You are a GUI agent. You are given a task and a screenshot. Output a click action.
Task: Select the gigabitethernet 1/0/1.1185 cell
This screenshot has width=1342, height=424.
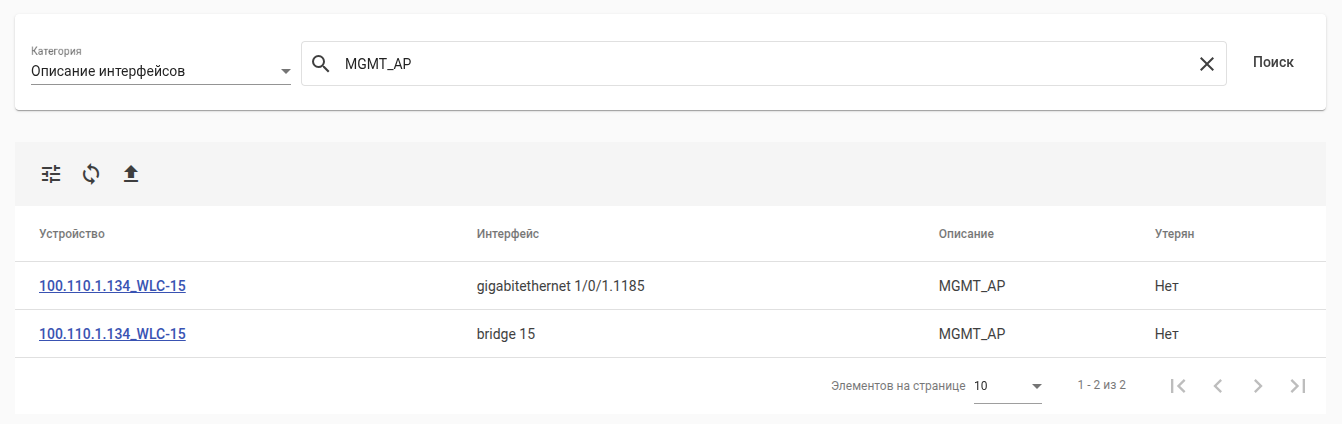pos(561,286)
